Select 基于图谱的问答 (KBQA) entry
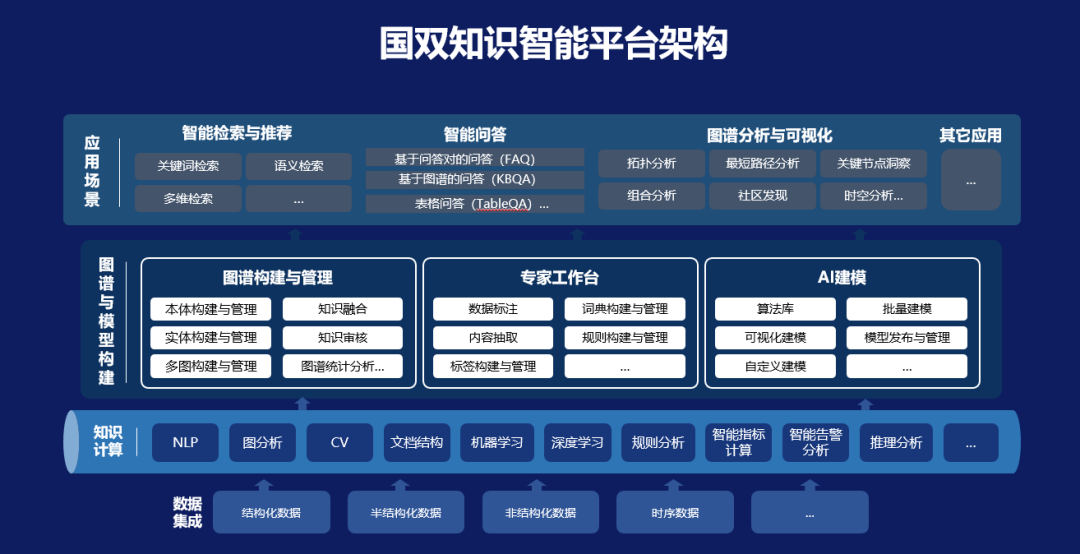 474,180
